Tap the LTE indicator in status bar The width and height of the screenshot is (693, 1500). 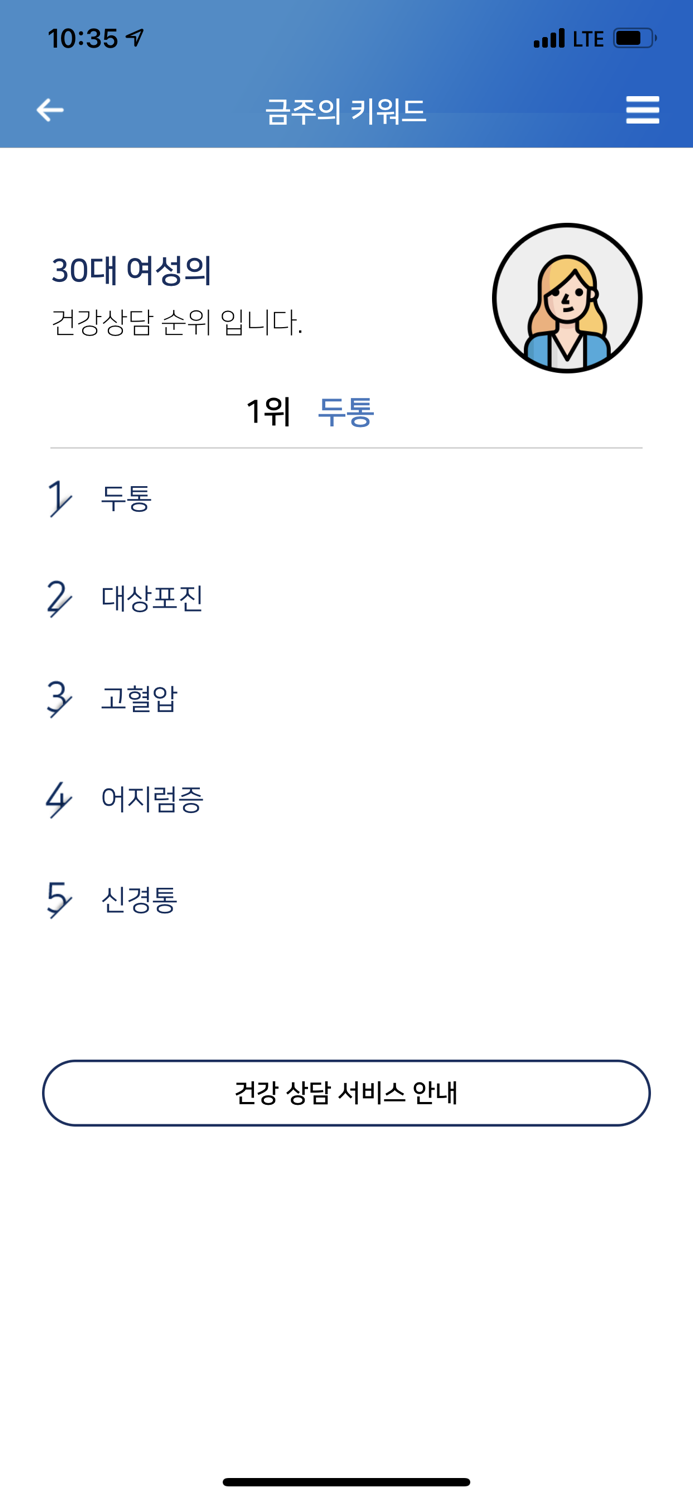(x=588, y=38)
